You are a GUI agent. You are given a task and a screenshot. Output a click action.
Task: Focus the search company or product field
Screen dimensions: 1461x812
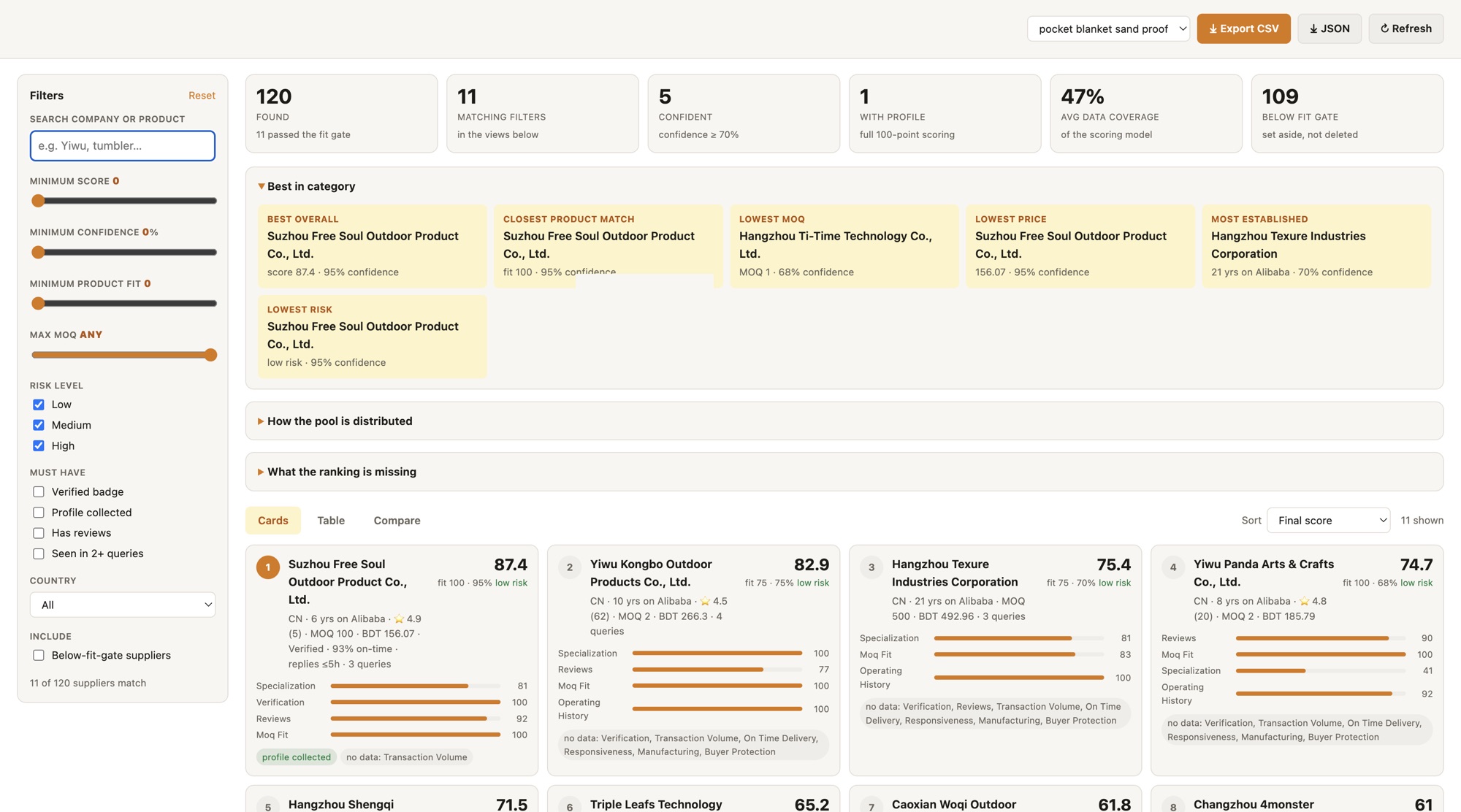click(x=123, y=145)
